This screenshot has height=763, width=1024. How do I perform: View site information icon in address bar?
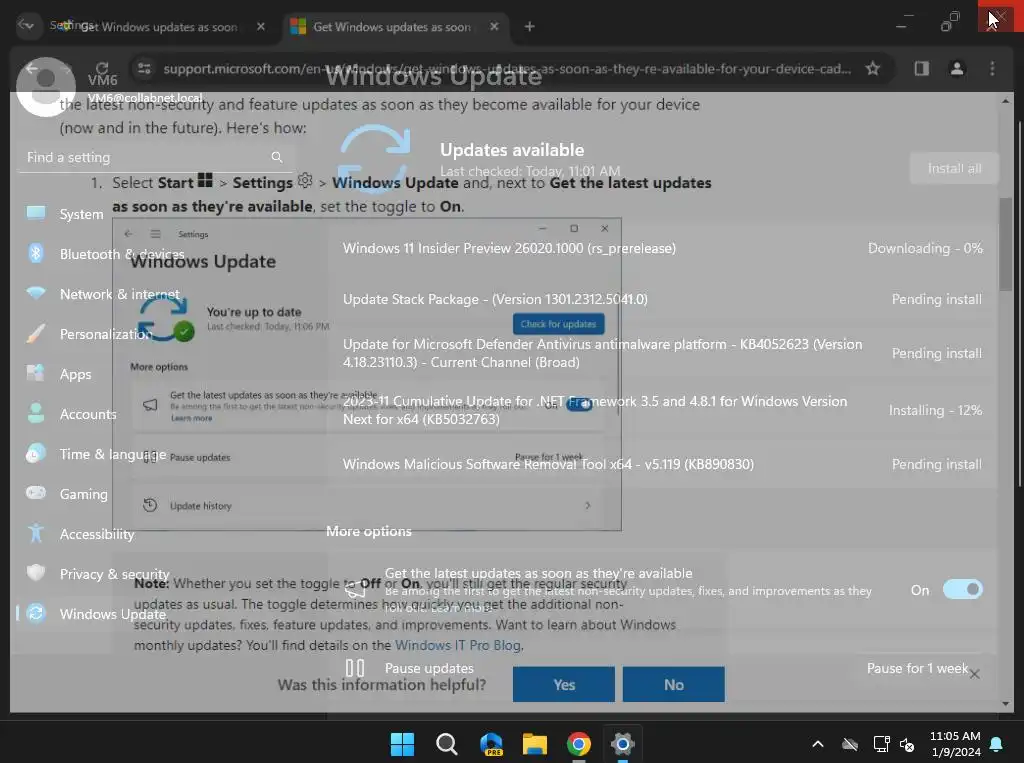(144, 68)
